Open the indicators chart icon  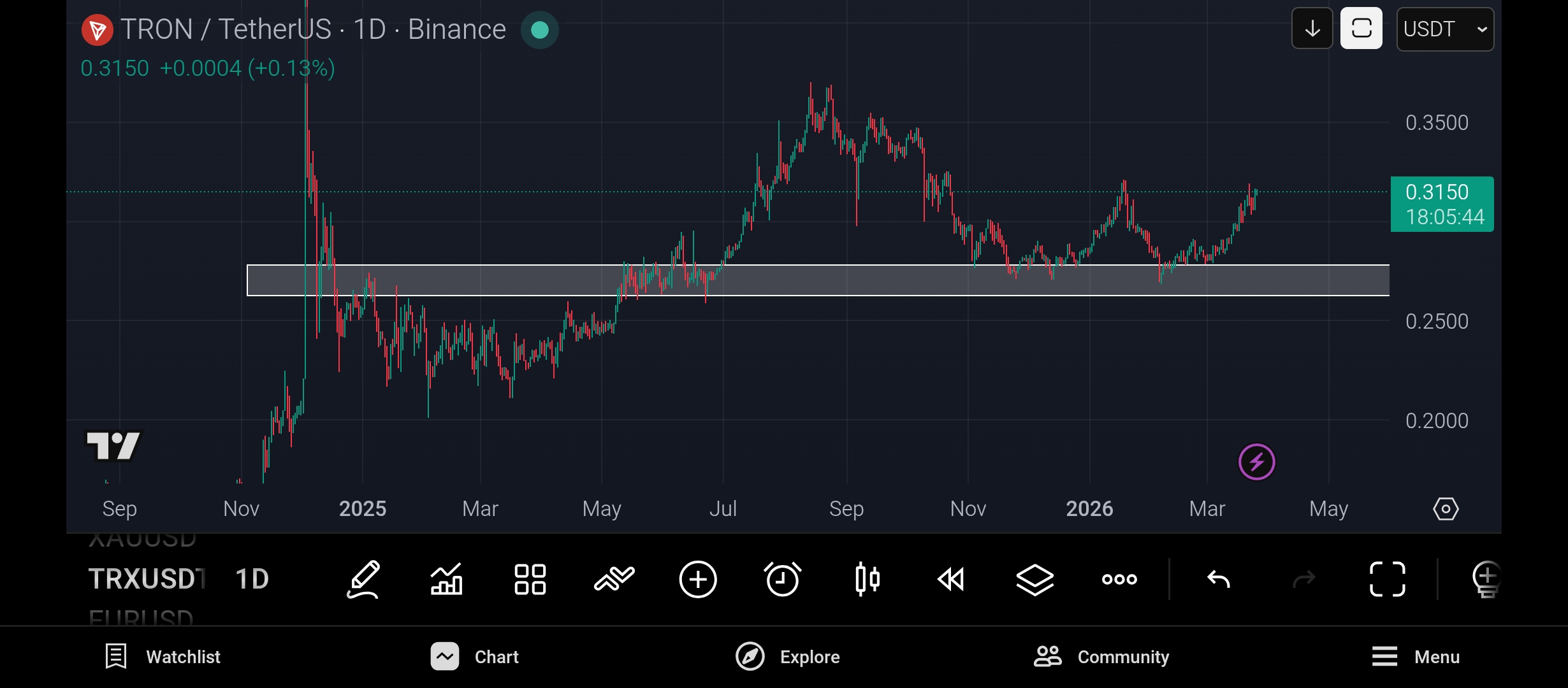coord(446,579)
